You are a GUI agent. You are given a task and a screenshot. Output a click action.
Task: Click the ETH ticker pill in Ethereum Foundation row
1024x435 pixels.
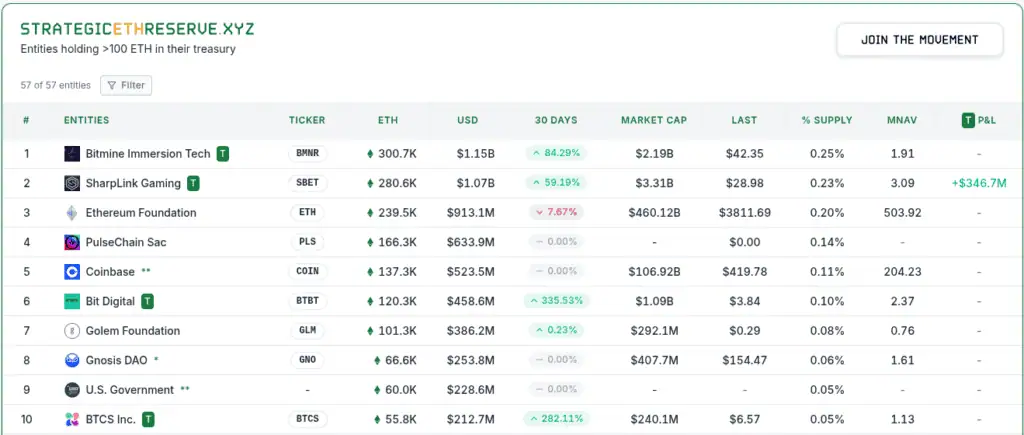point(308,212)
